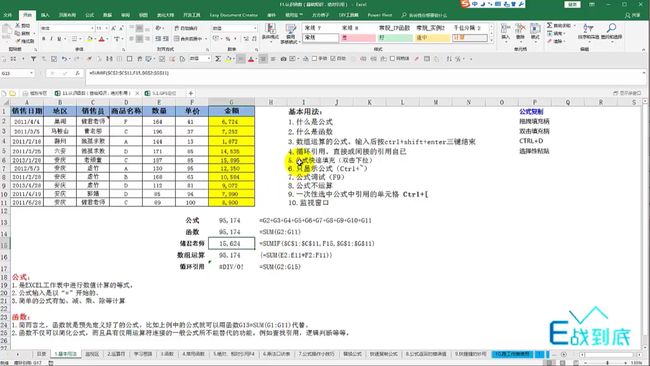Toggle the checked checkbox in quick toolbar
This screenshot has width=650, height=366.
(332, 59)
